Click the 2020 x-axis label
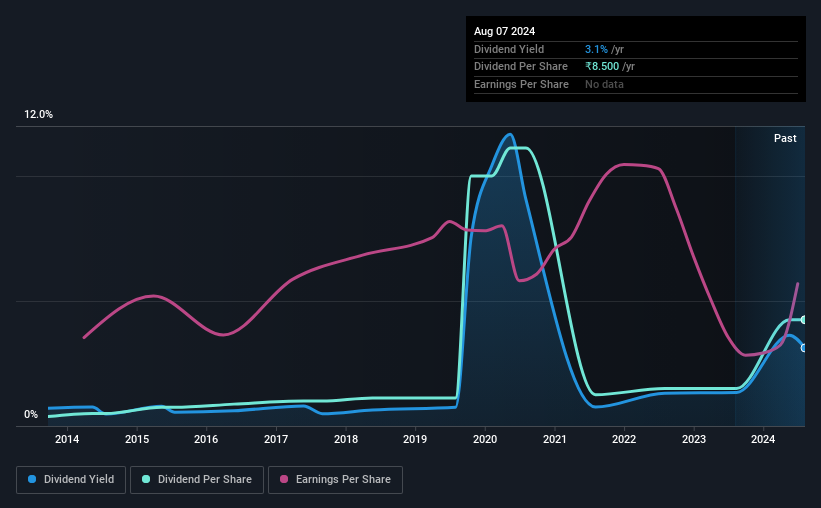This screenshot has width=821, height=508. (x=485, y=439)
